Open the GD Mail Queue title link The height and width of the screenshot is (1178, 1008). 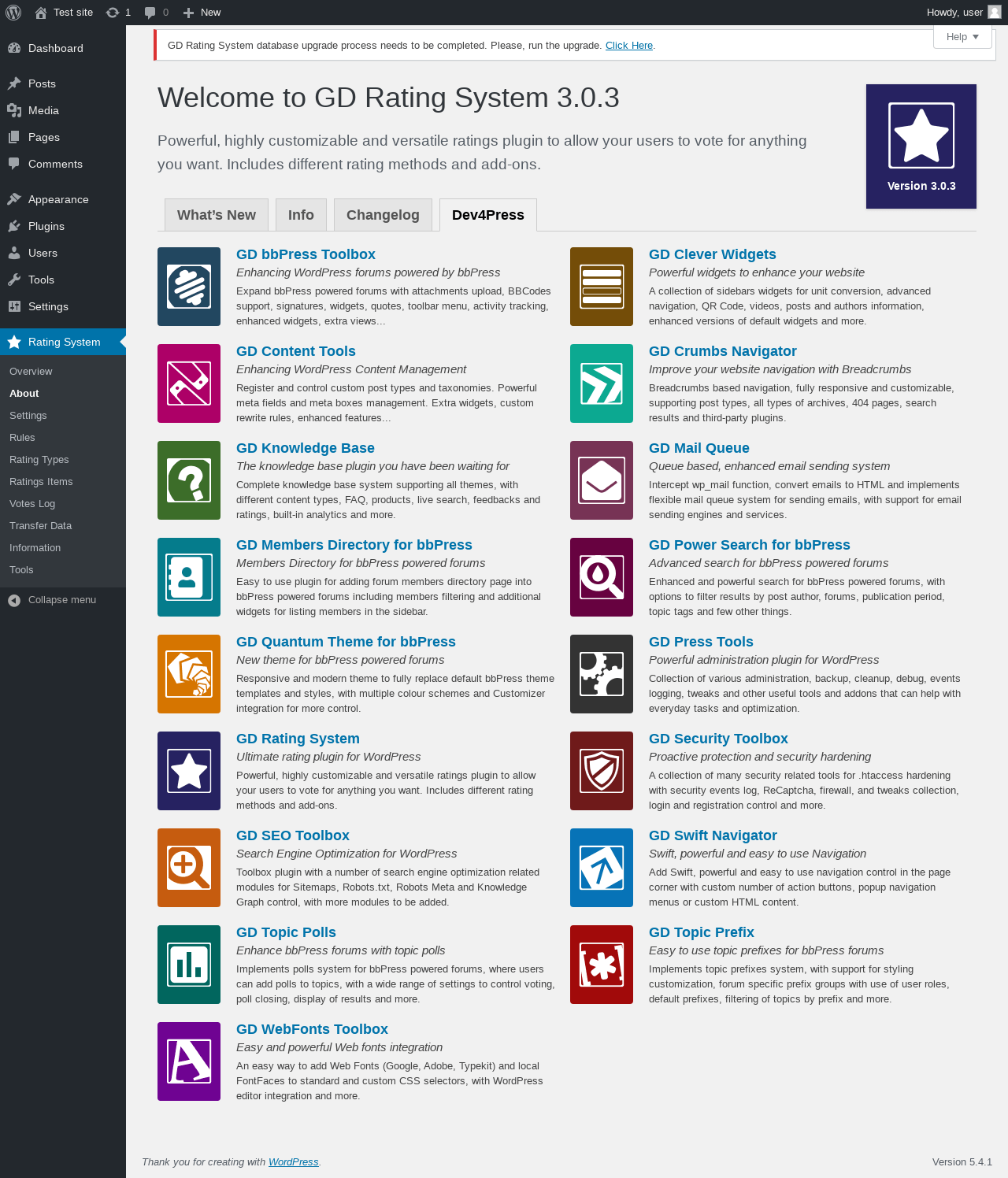click(699, 448)
